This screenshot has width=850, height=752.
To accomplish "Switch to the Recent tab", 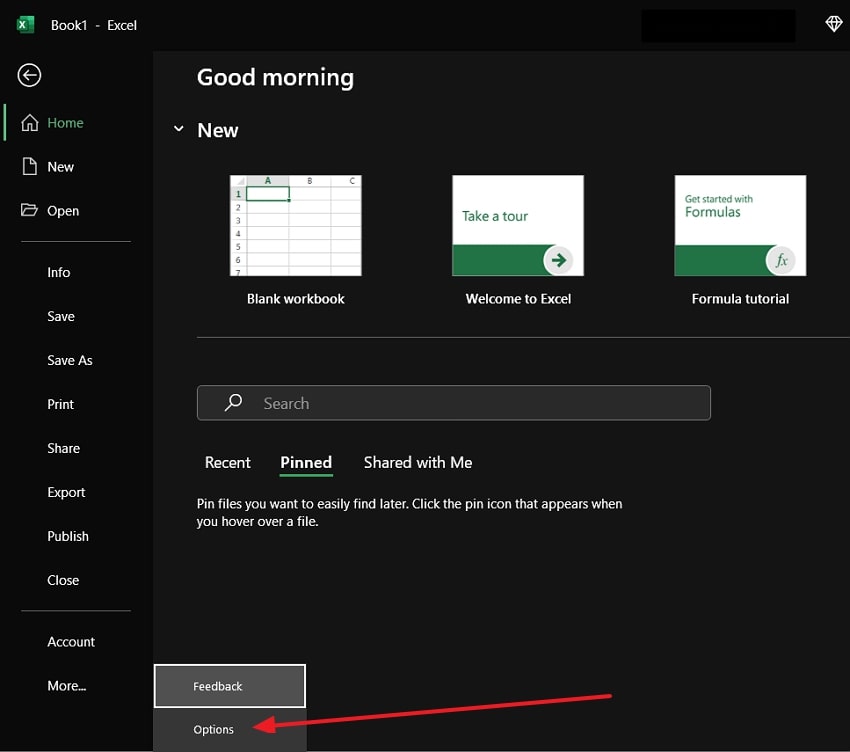I will (227, 462).
